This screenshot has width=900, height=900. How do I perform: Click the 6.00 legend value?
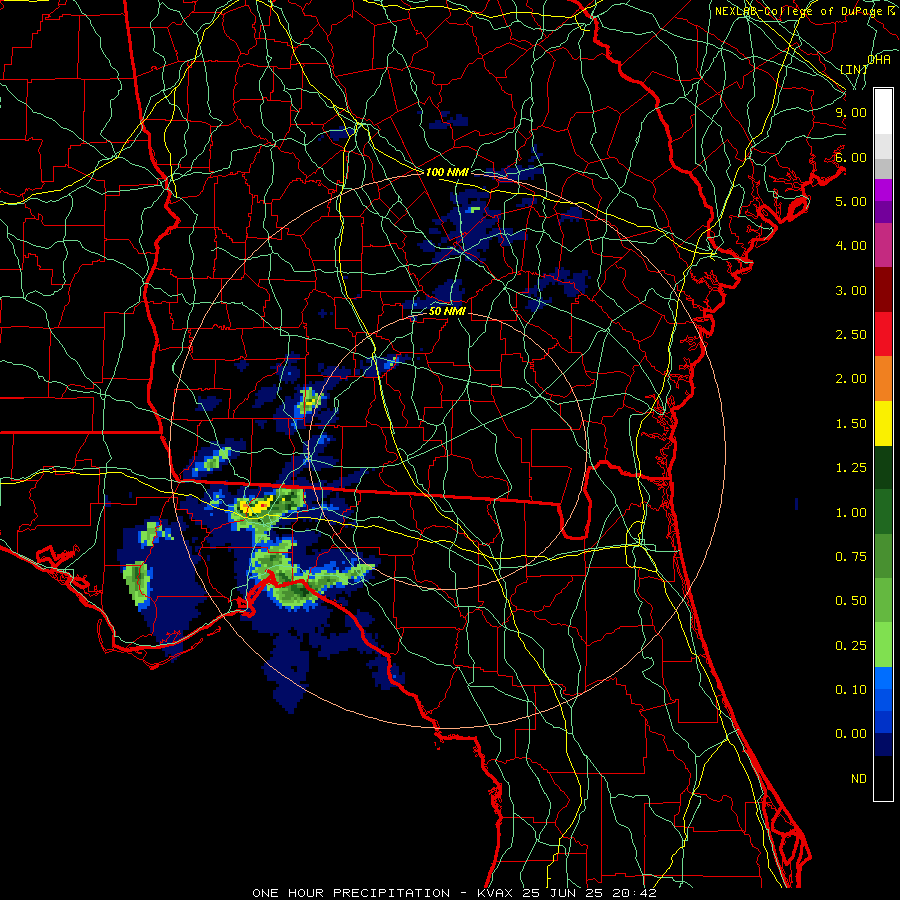tap(851, 157)
